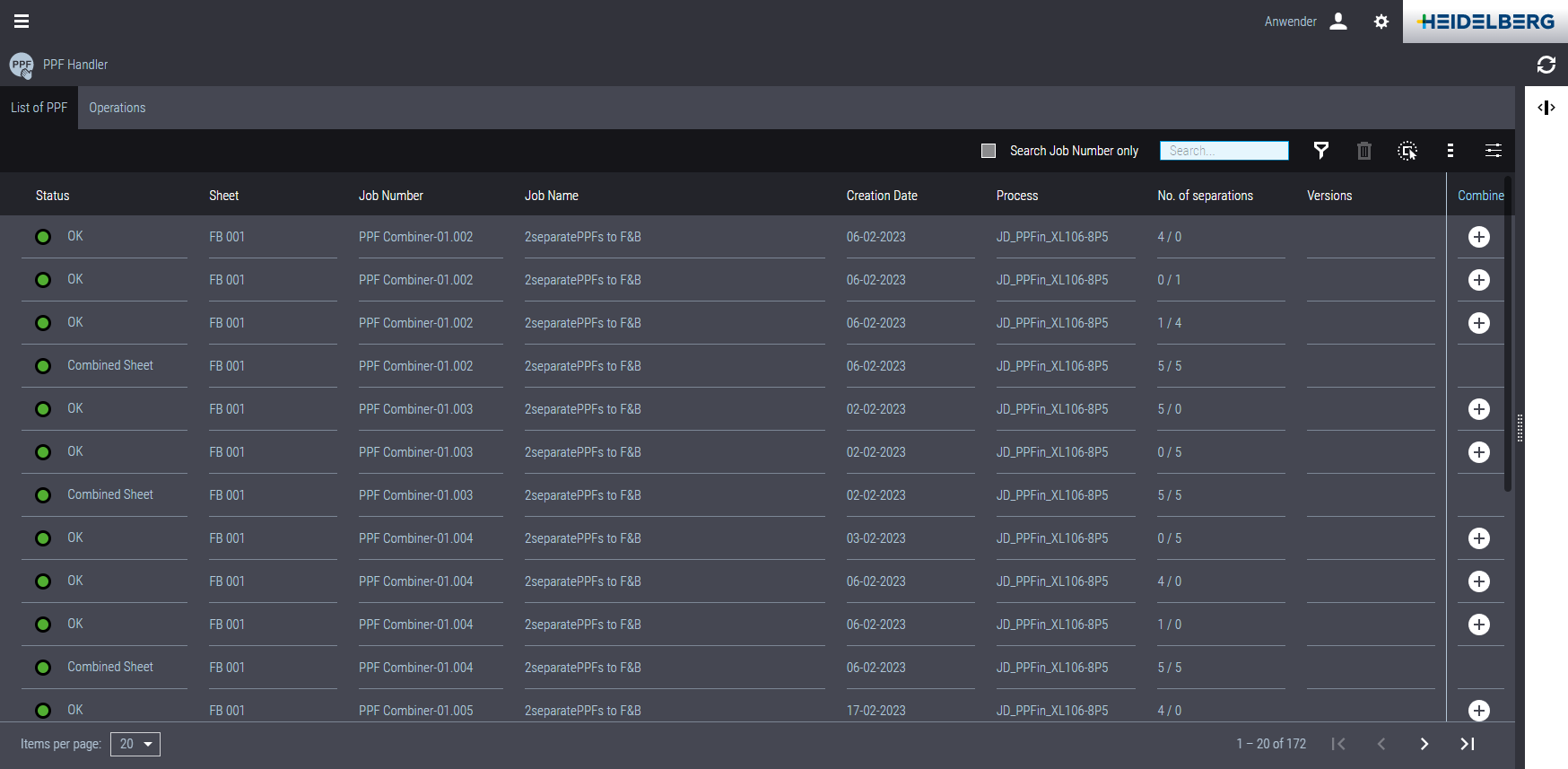Open the filter funnel tool

click(1321, 151)
